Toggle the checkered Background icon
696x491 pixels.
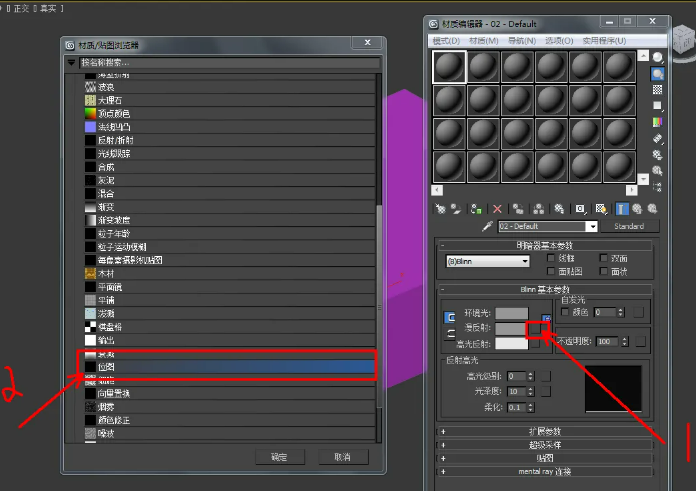[x=657, y=90]
